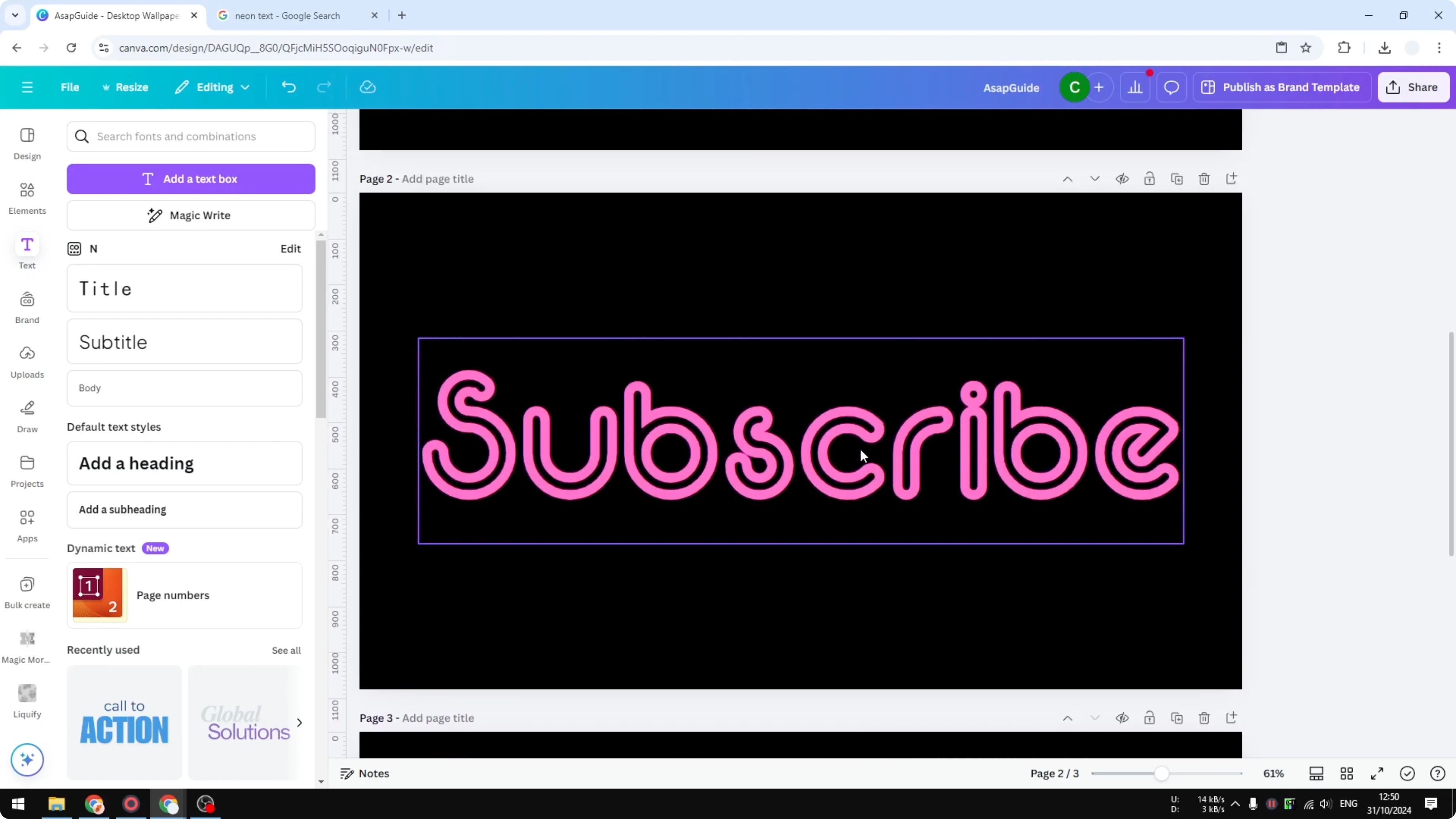This screenshot has width=1456, height=819.
Task: Click Add a text box
Action: click(x=191, y=178)
